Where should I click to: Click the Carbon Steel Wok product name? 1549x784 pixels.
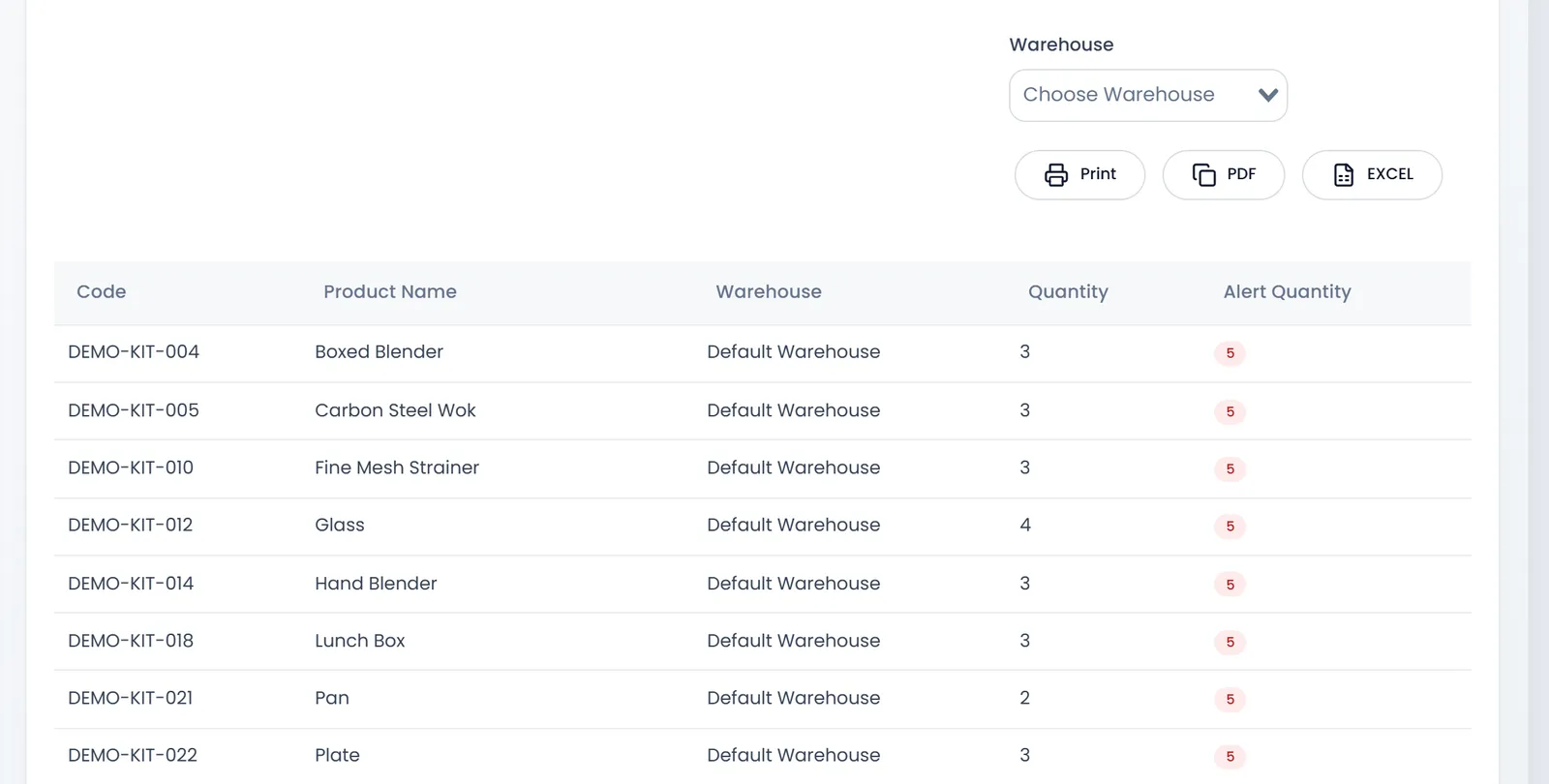pos(395,410)
